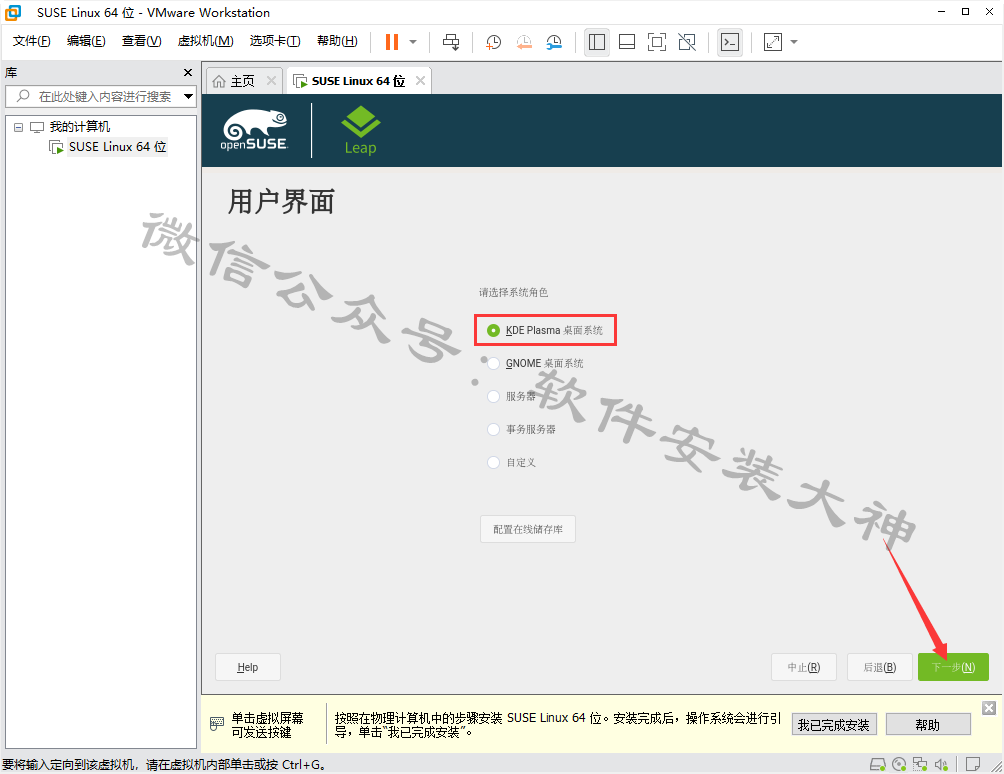The width and height of the screenshot is (1004, 774).
Task: Enter full screen mode icon
Action: coord(657,42)
